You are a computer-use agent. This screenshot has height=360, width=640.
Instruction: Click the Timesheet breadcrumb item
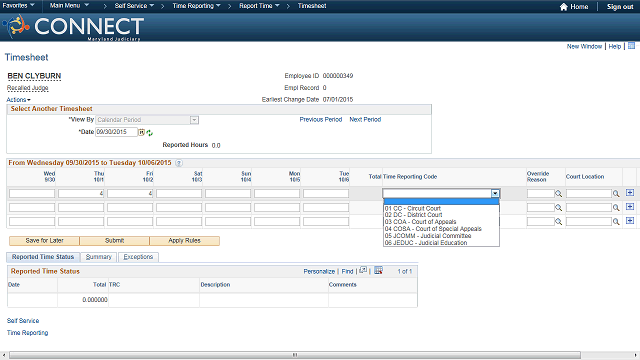tap(312, 6)
